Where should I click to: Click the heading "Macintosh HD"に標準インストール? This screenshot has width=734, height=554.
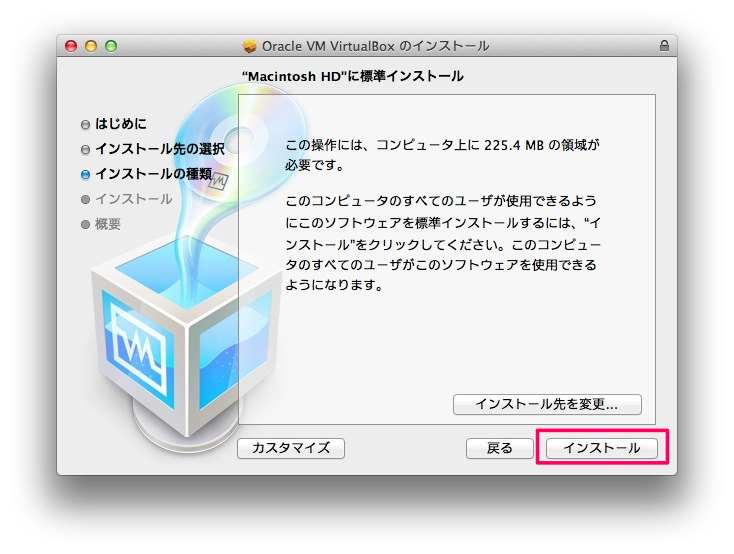(352, 76)
